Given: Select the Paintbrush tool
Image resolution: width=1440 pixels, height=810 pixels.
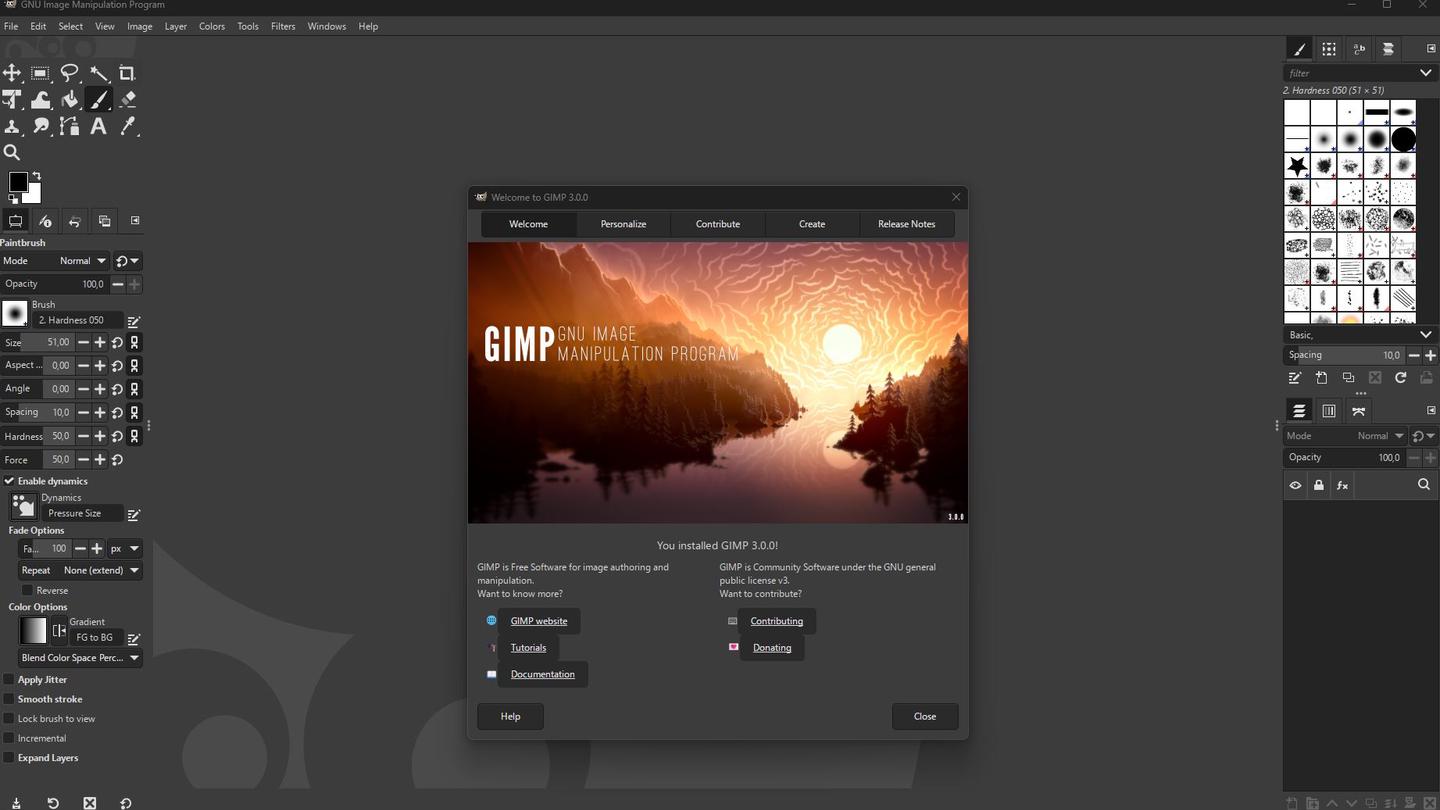Looking at the screenshot, I should tap(98, 99).
